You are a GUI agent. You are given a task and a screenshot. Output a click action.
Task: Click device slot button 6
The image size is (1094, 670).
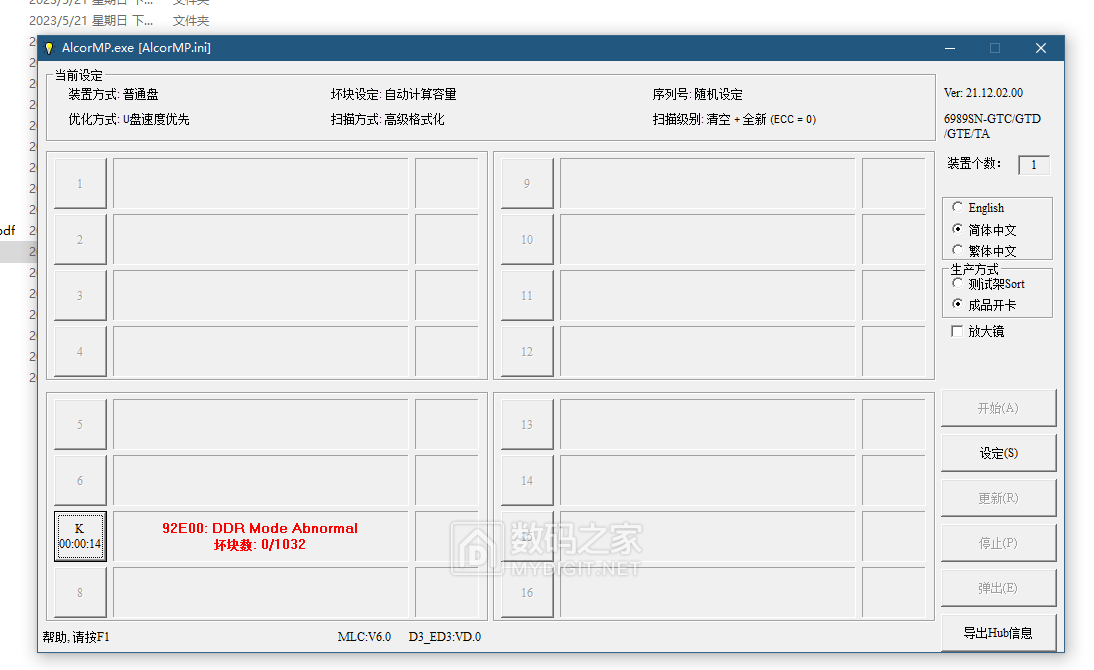[80, 480]
